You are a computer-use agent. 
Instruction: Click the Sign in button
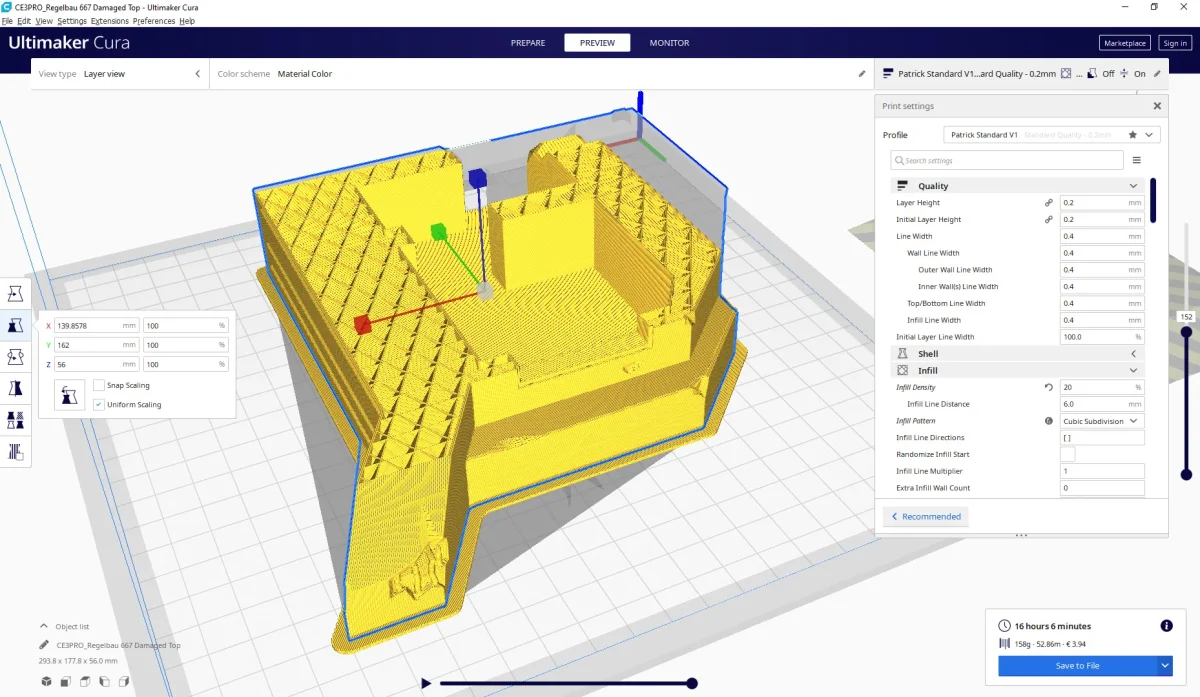(x=1174, y=43)
